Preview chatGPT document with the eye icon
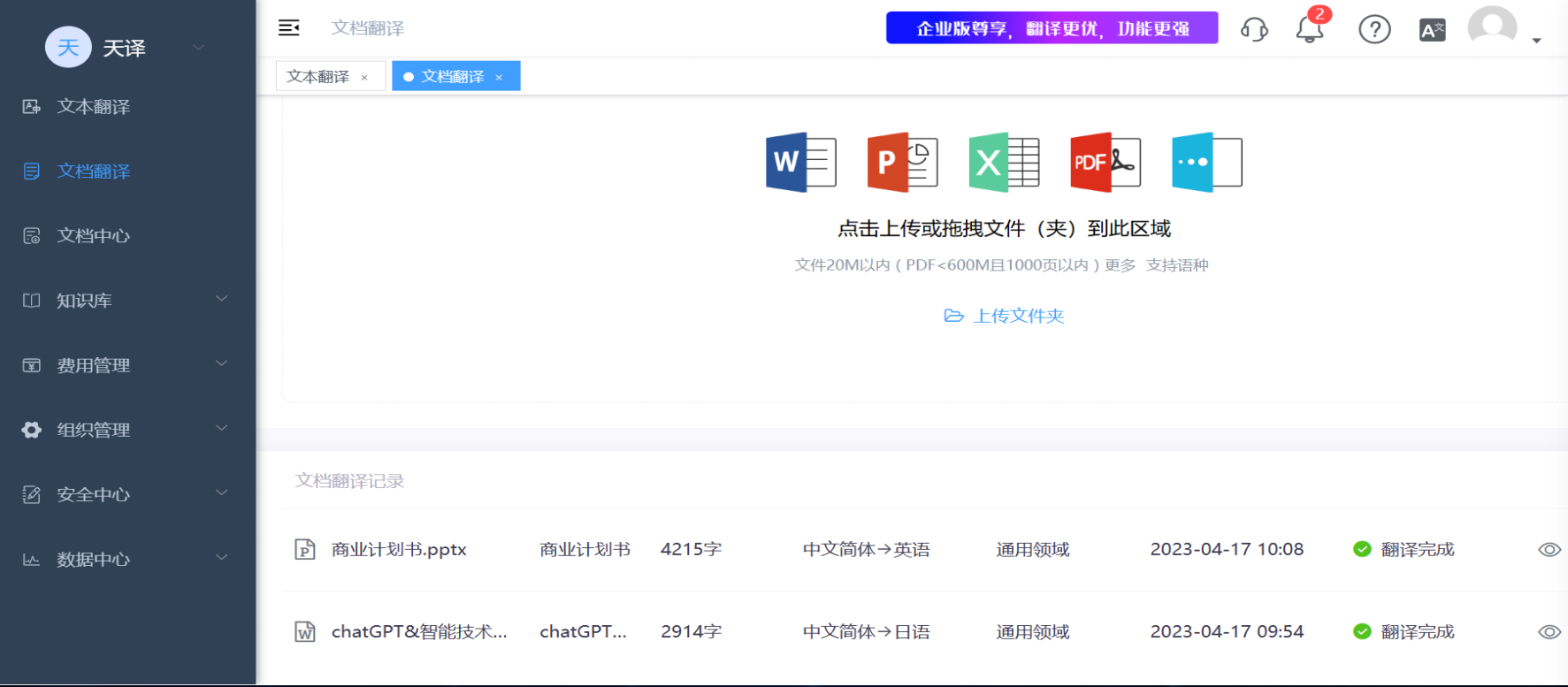Image resolution: width=1568 pixels, height=687 pixels. coord(1549,632)
